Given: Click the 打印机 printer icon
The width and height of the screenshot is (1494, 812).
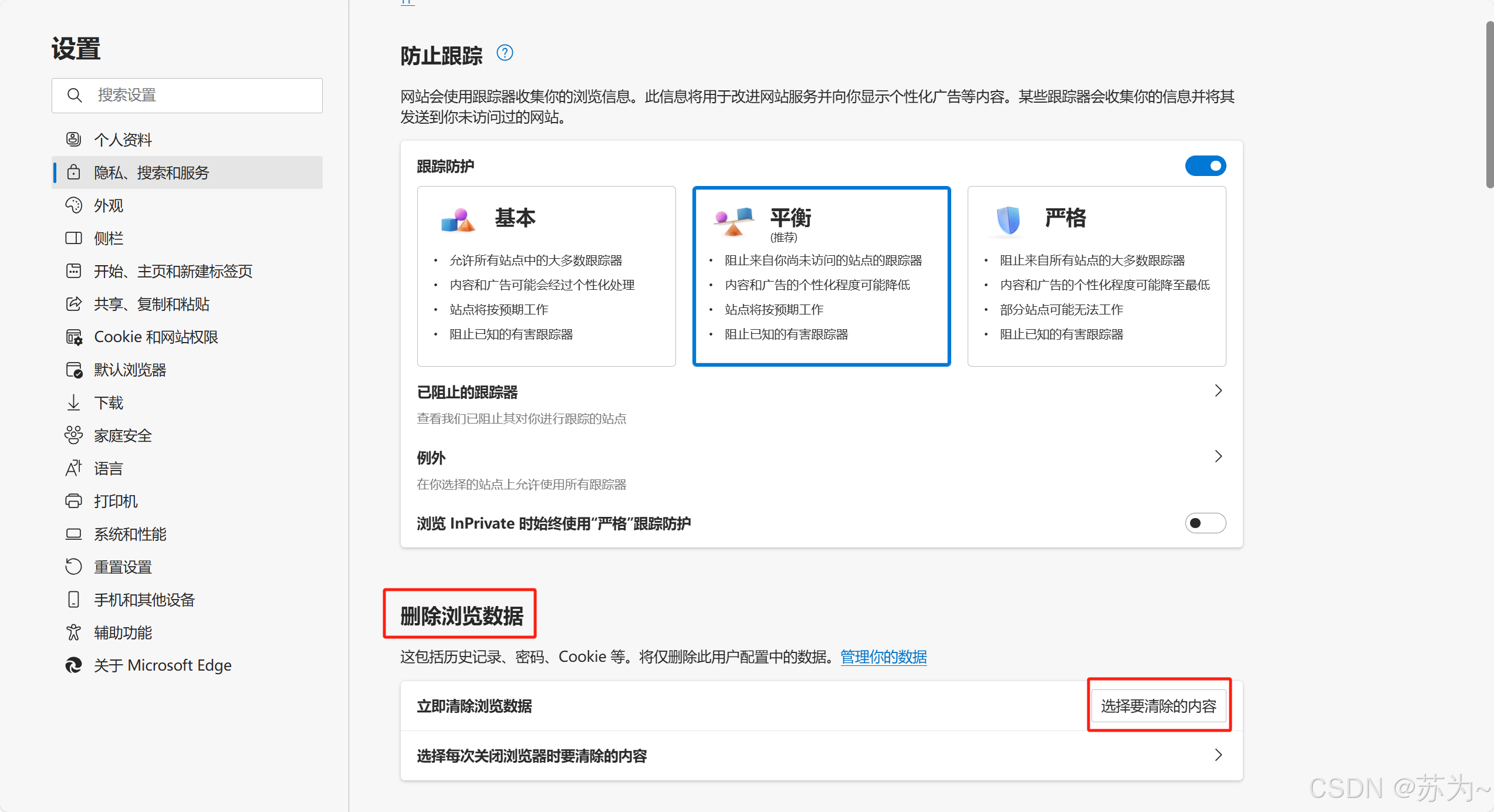Looking at the screenshot, I should coord(73,501).
